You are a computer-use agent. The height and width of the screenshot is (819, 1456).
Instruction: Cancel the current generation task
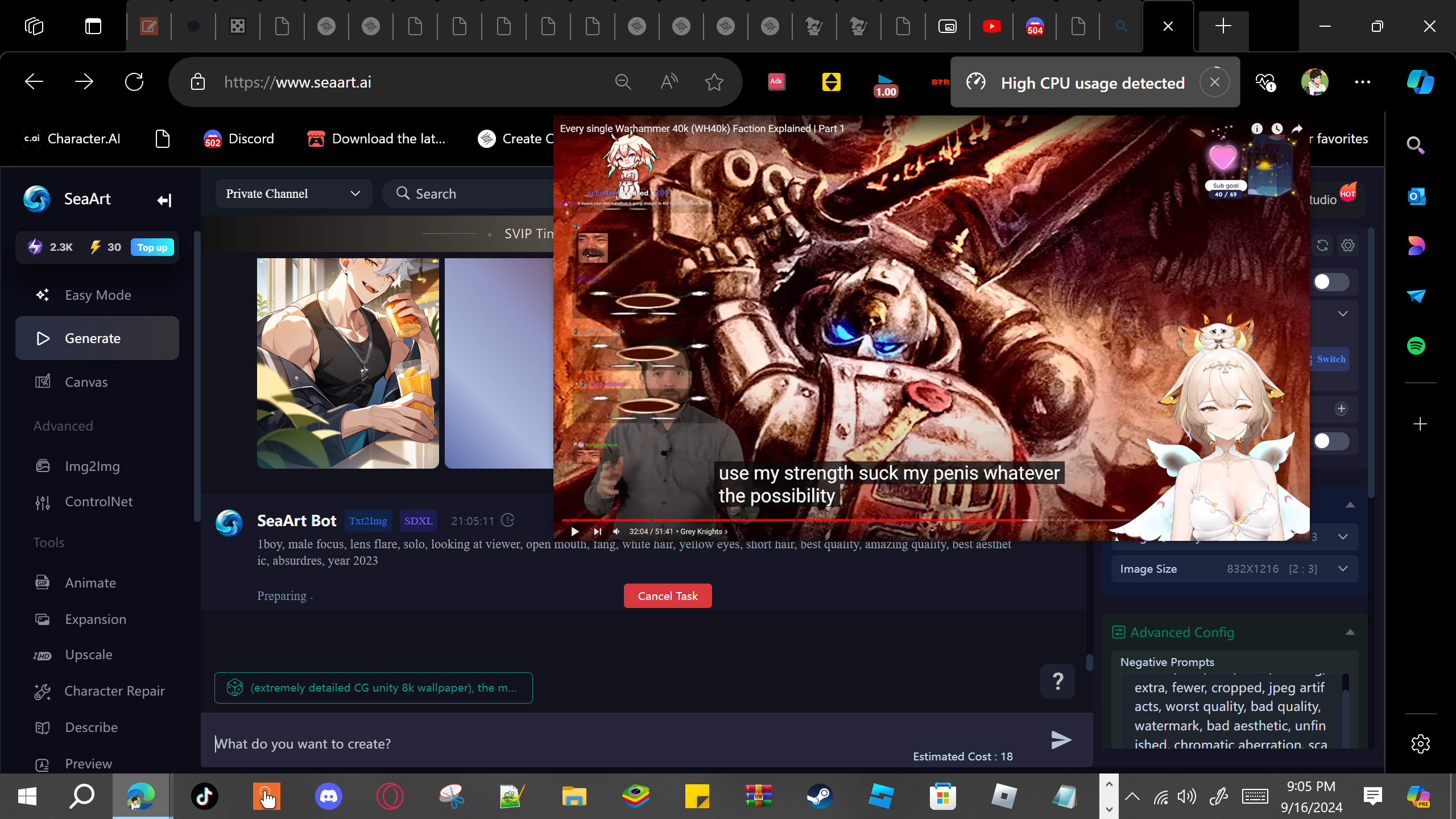click(668, 596)
